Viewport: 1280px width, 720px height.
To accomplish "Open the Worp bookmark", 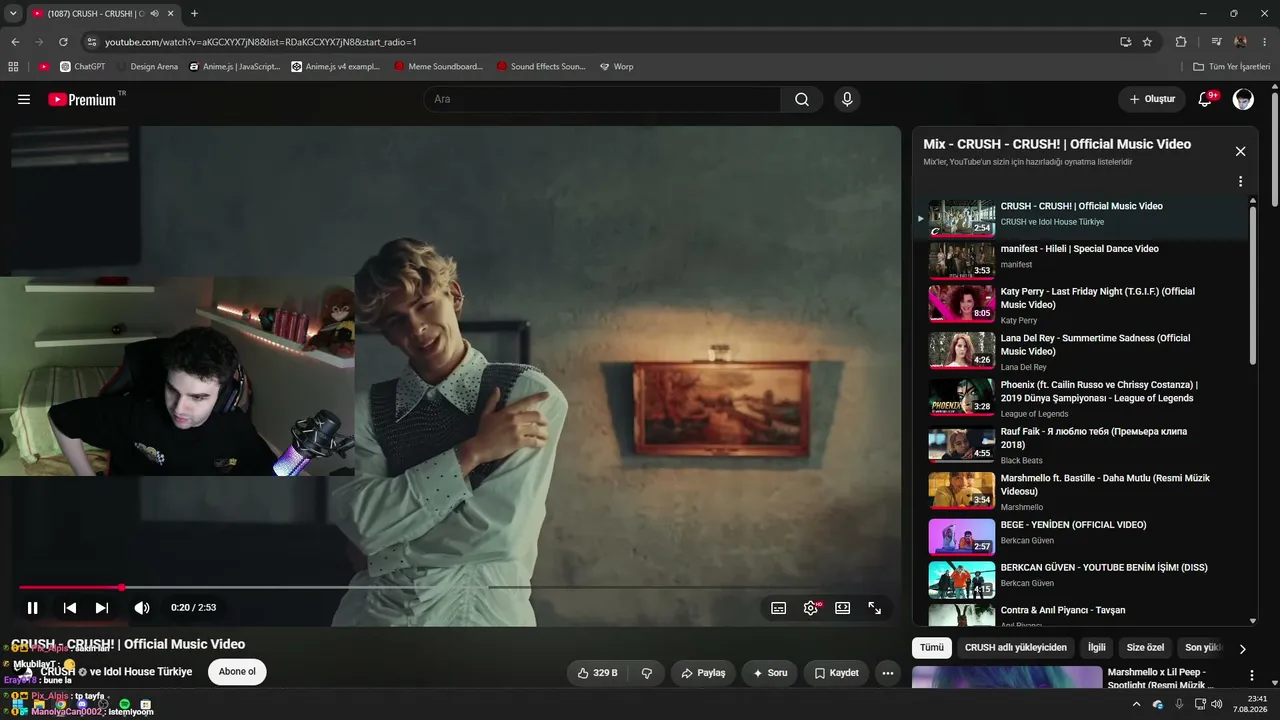I will 616,67.
